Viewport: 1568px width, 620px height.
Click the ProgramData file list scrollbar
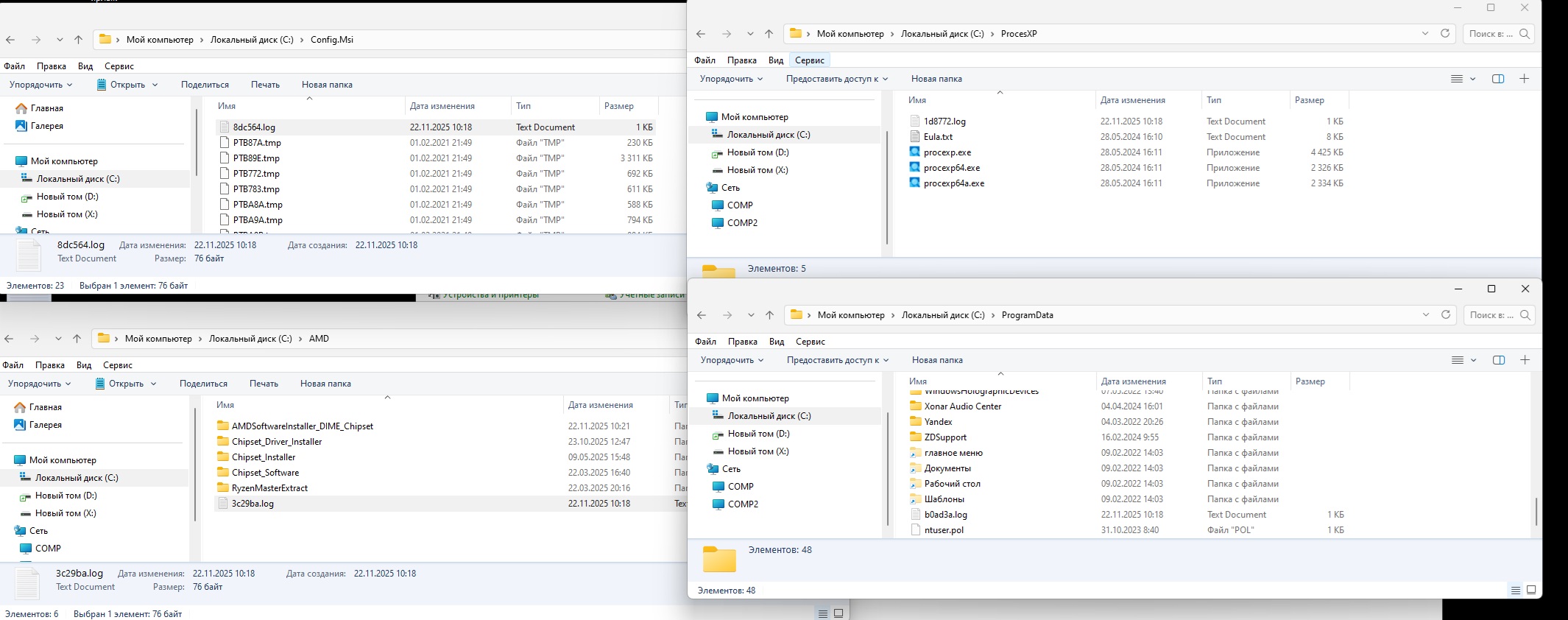(1536, 511)
